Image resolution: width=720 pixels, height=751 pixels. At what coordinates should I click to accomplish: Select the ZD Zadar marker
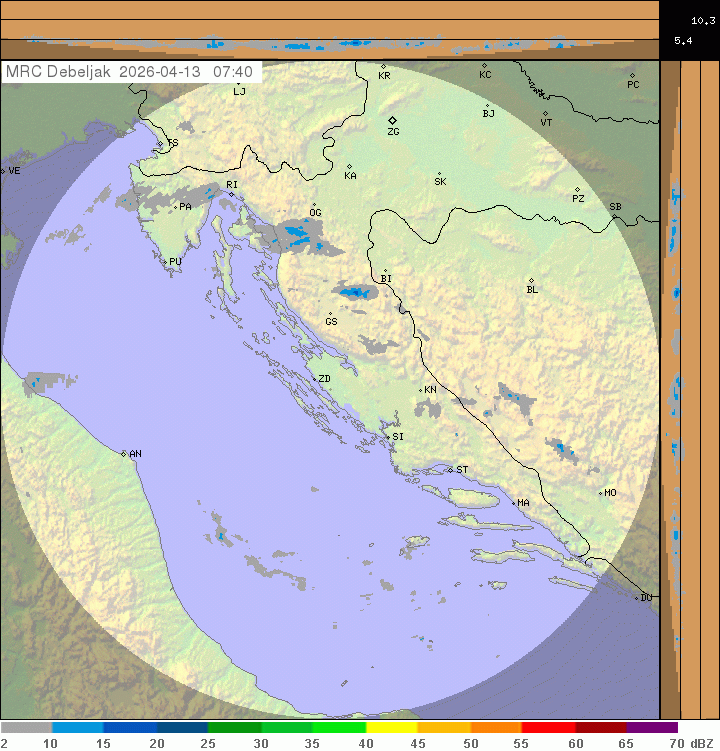click(x=314, y=379)
